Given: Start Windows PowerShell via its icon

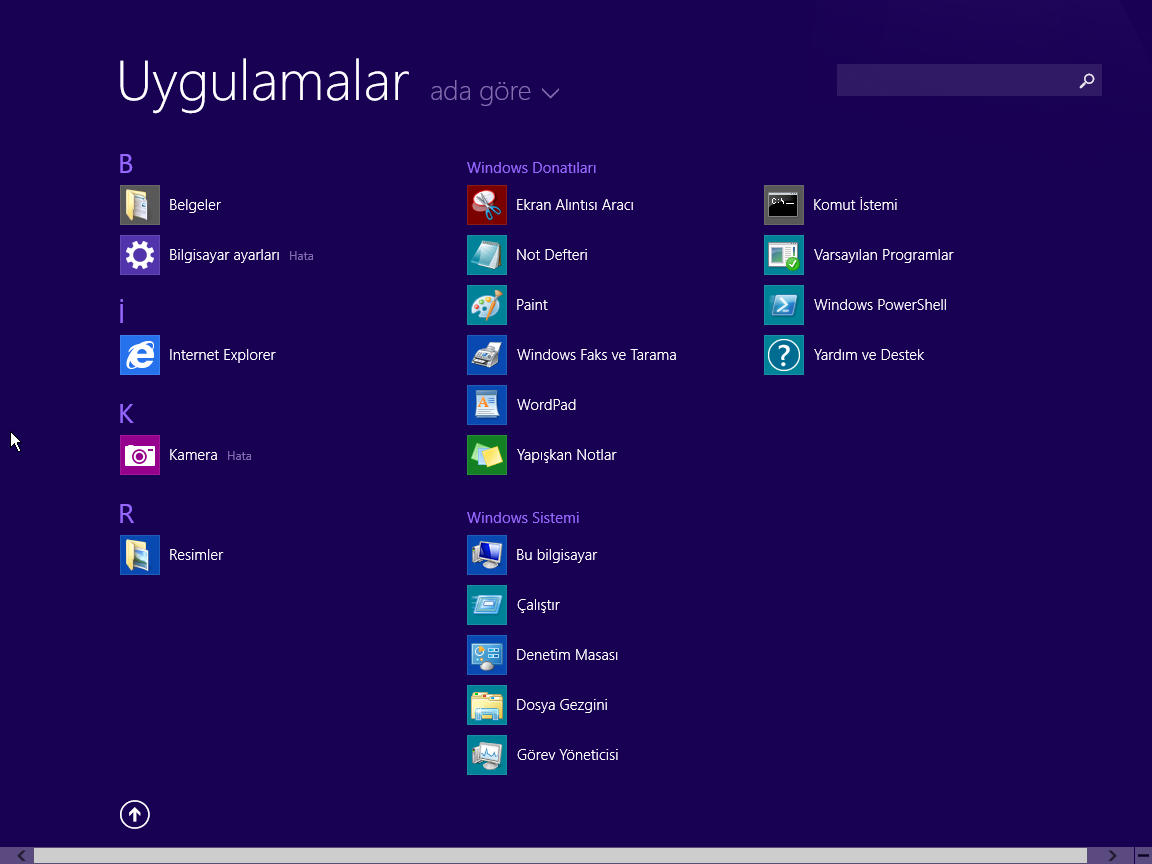Looking at the screenshot, I should pos(784,305).
